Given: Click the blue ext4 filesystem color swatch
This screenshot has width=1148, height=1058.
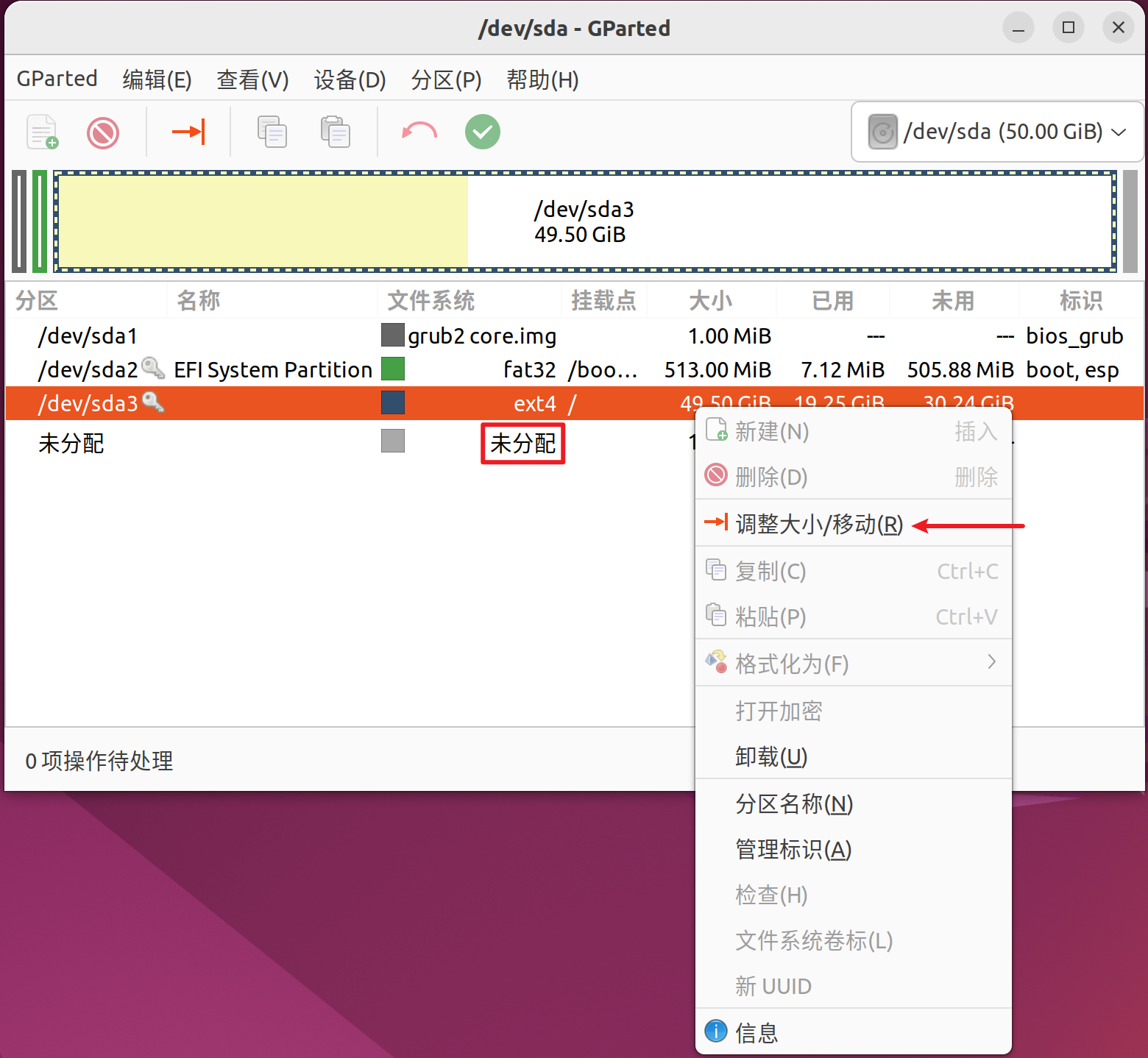Looking at the screenshot, I should [393, 402].
